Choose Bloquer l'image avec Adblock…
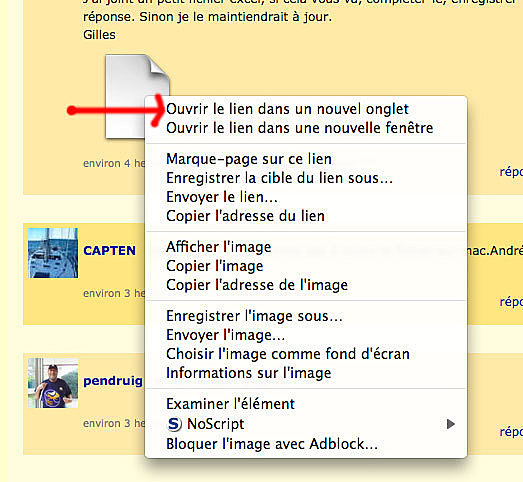Screen dimensions: 523x482 [x=306, y=444]
